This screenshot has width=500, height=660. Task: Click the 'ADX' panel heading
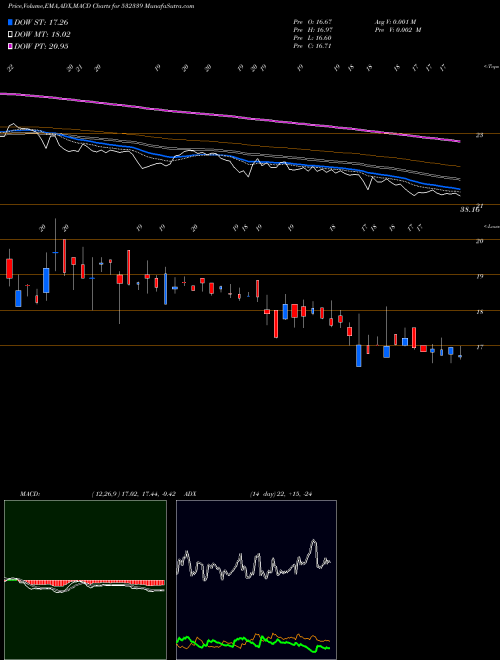point(190,494)
